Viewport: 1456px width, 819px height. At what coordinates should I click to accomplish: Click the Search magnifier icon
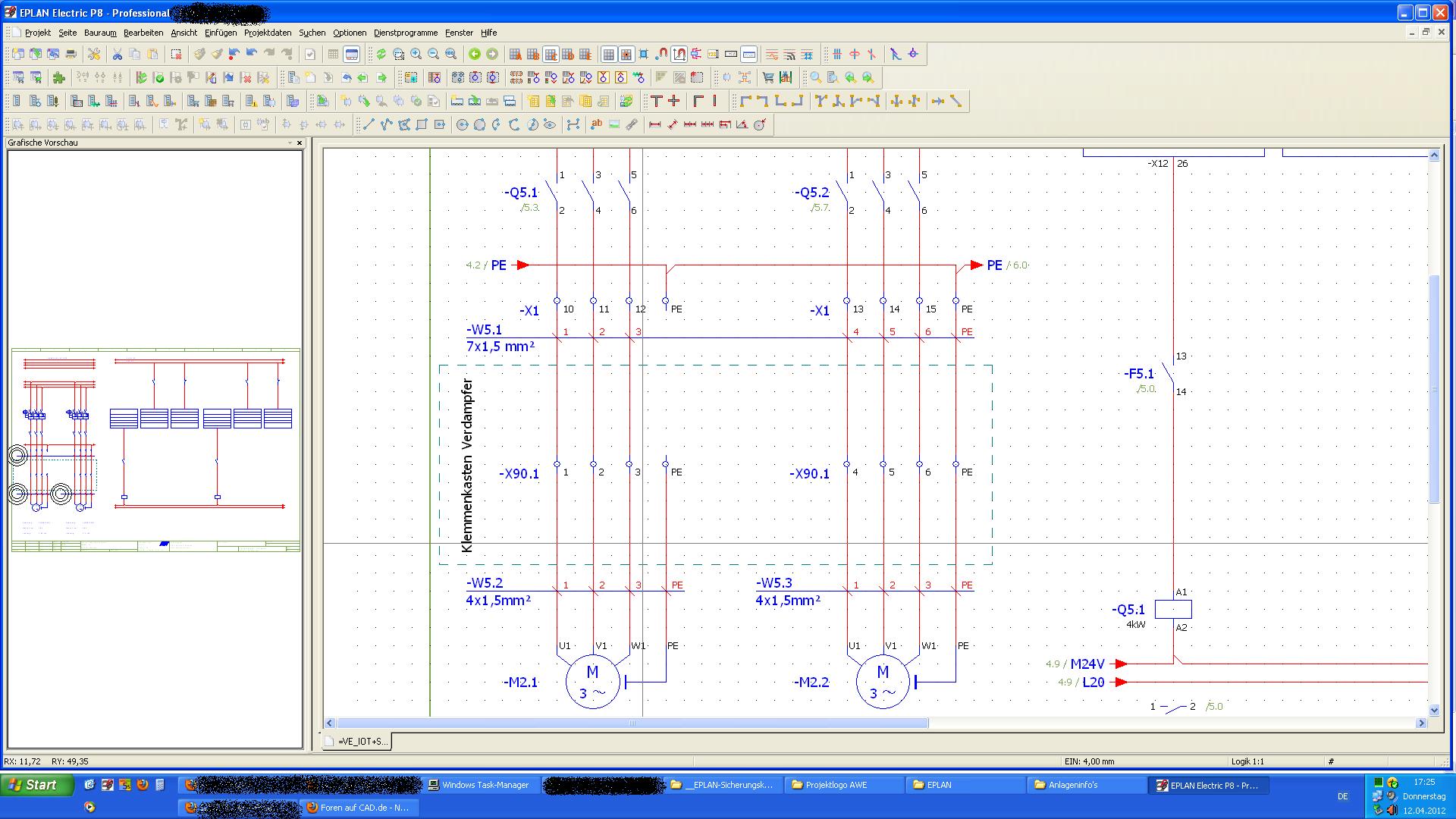tap(815, 77)
